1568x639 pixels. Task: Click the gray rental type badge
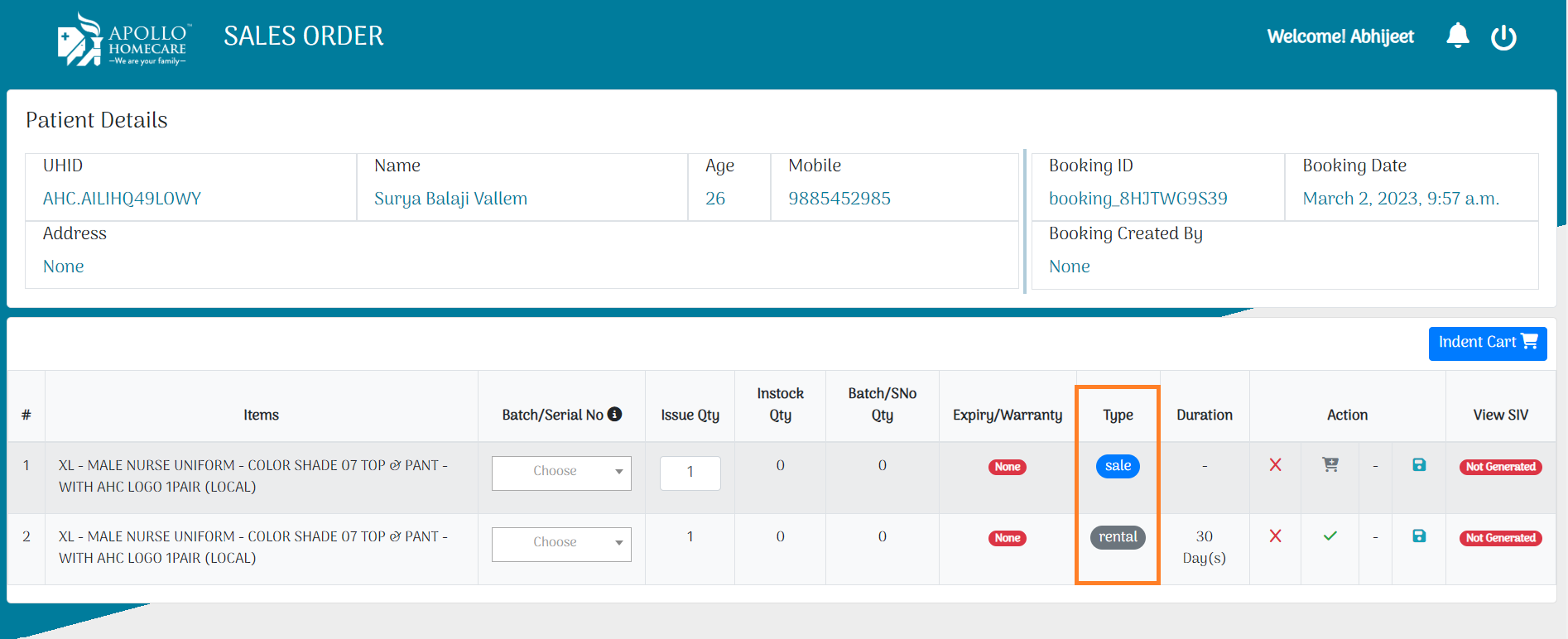point(1118,537)
